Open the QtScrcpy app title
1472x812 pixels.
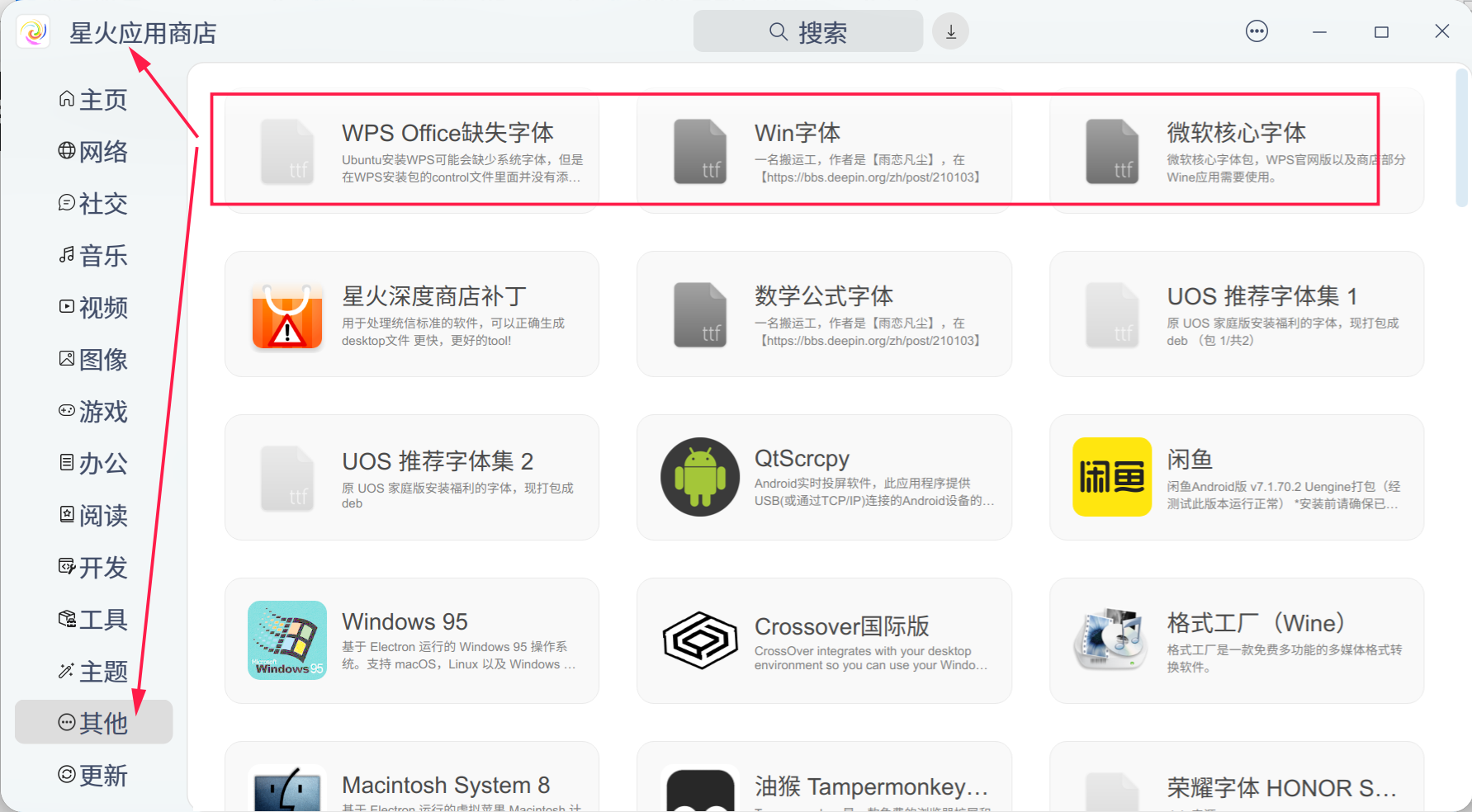802,459
